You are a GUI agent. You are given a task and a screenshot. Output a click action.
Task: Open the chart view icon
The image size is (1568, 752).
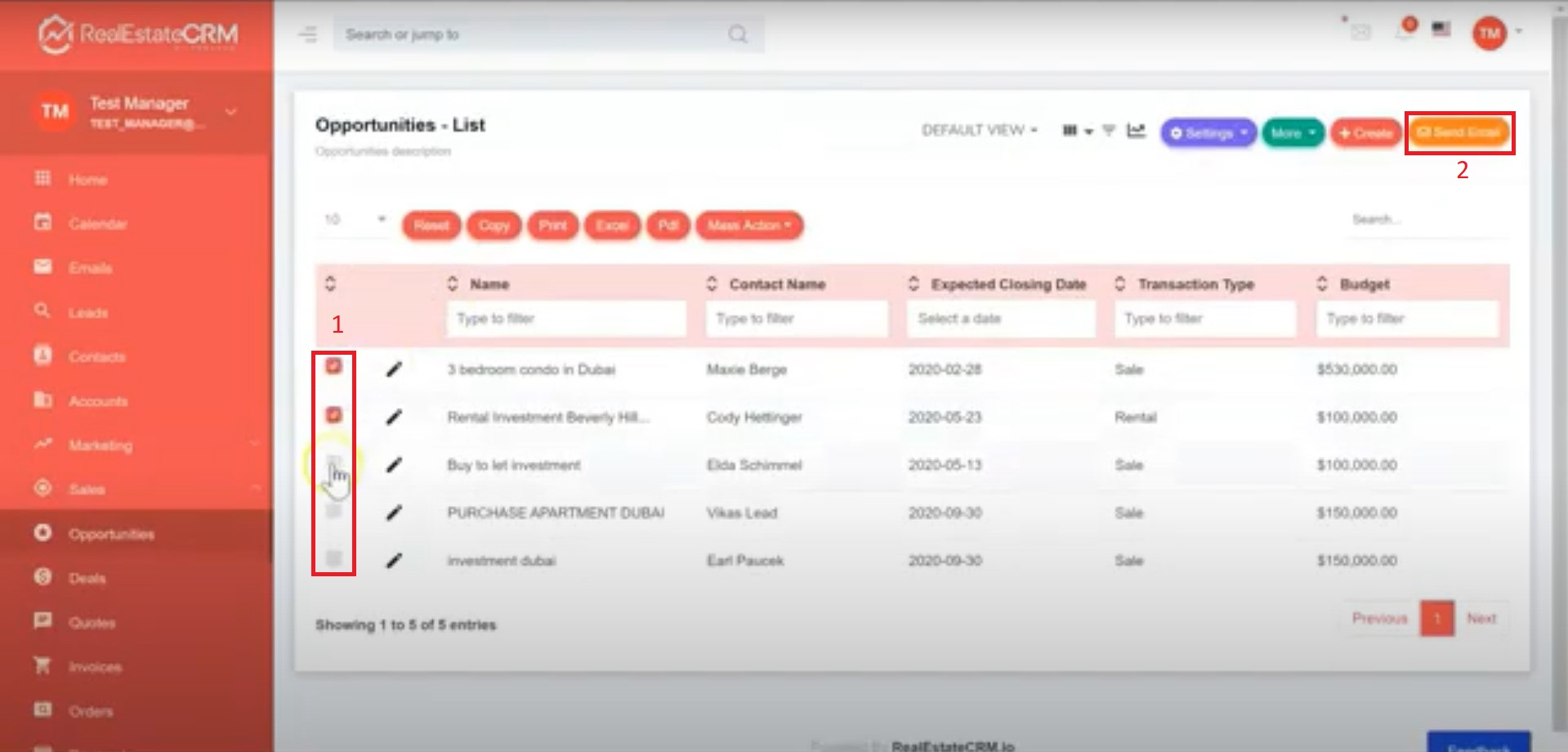(x=1136, y=131)
